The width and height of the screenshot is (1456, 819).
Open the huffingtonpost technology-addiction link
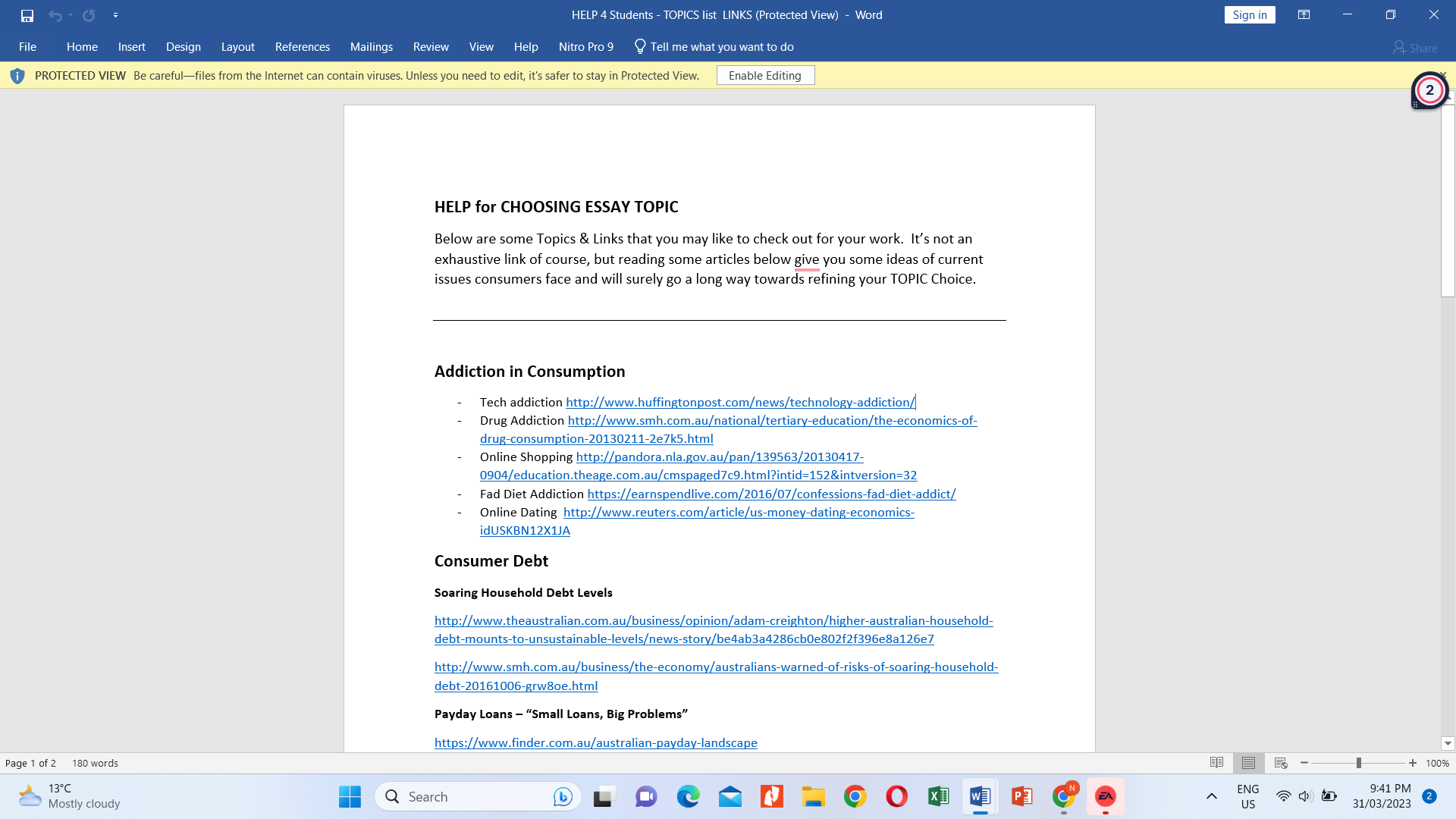point(739,403)
